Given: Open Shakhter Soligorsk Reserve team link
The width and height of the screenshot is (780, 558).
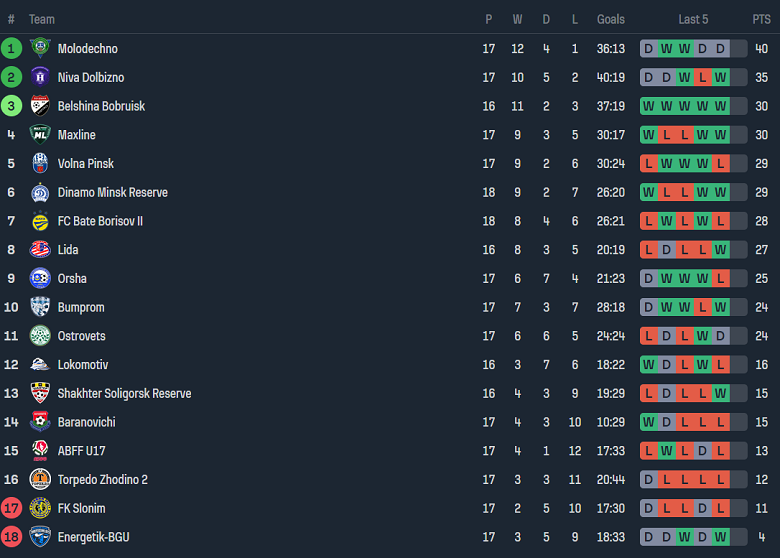Looking at the screenshot, I should click(124, 394).
